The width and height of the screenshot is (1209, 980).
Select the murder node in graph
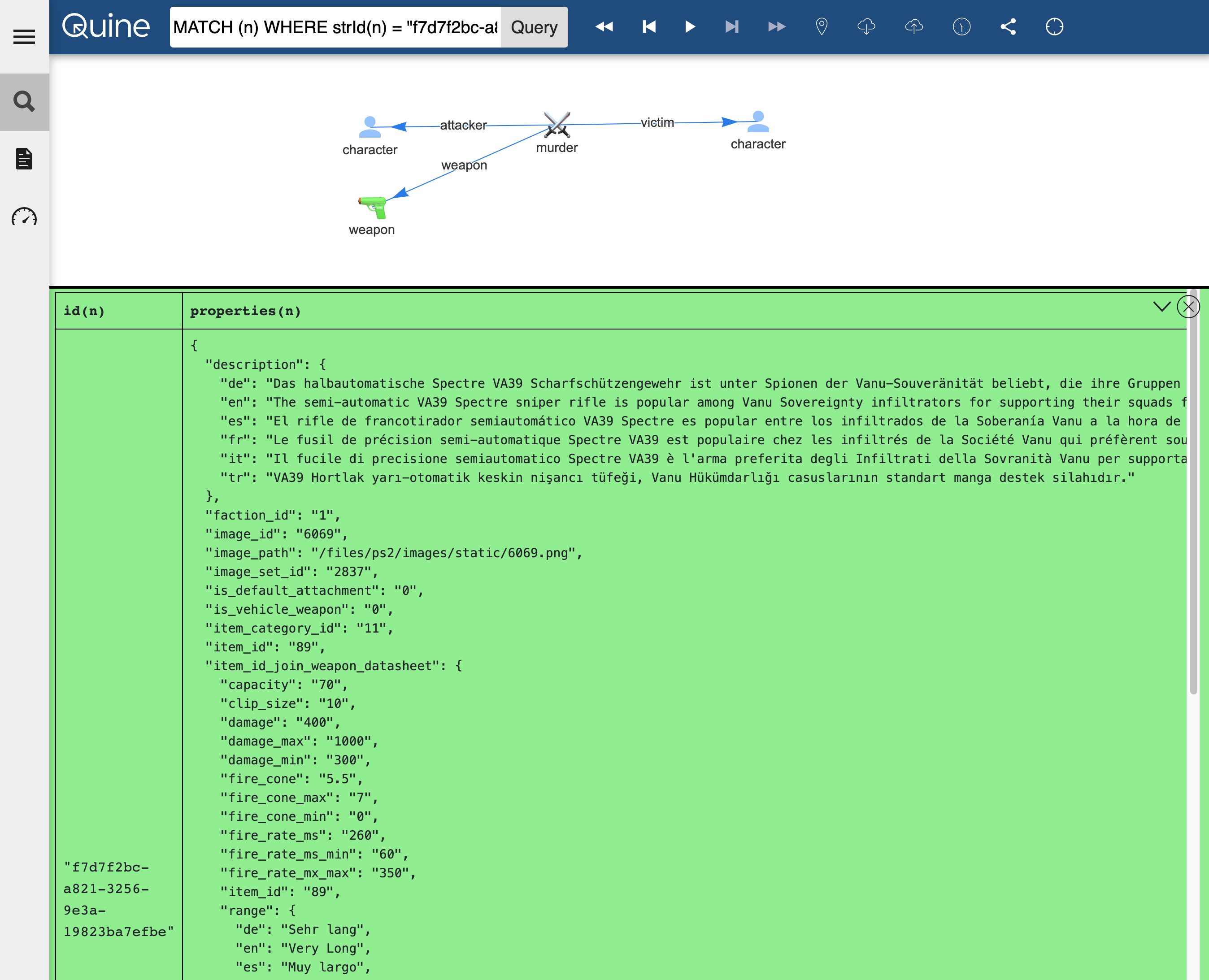point(557,125)
